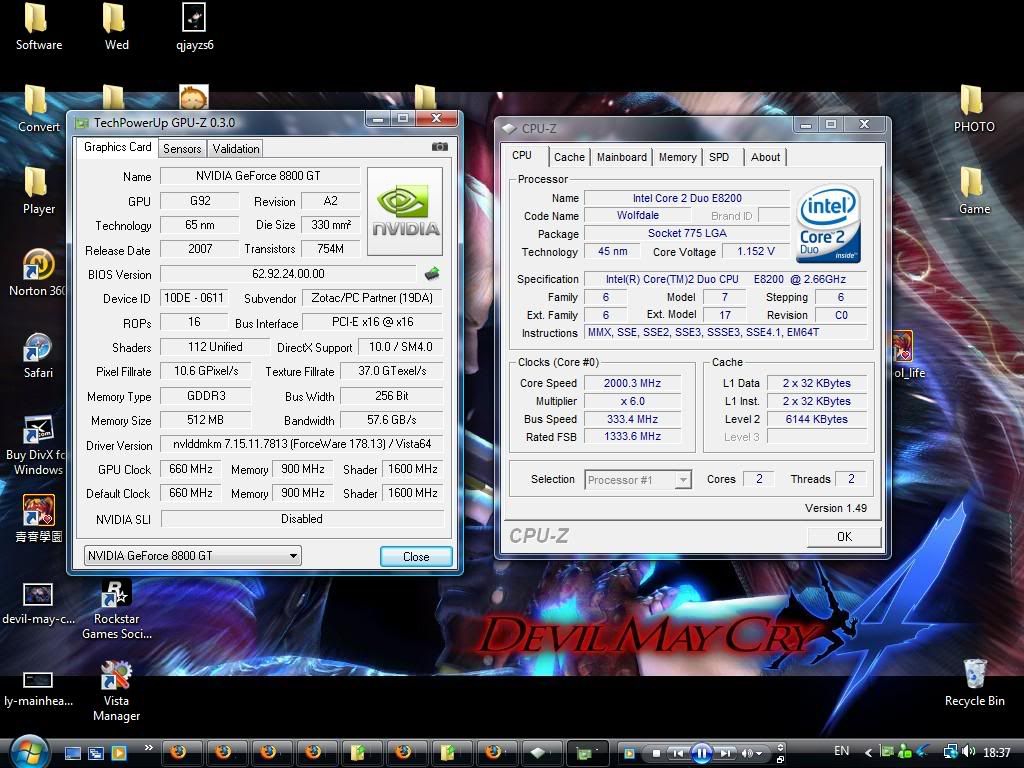Launch the Norton 360 shortcut
Image resolution: width=1024 pixels, height=768 pixels.
pos(37,273)
